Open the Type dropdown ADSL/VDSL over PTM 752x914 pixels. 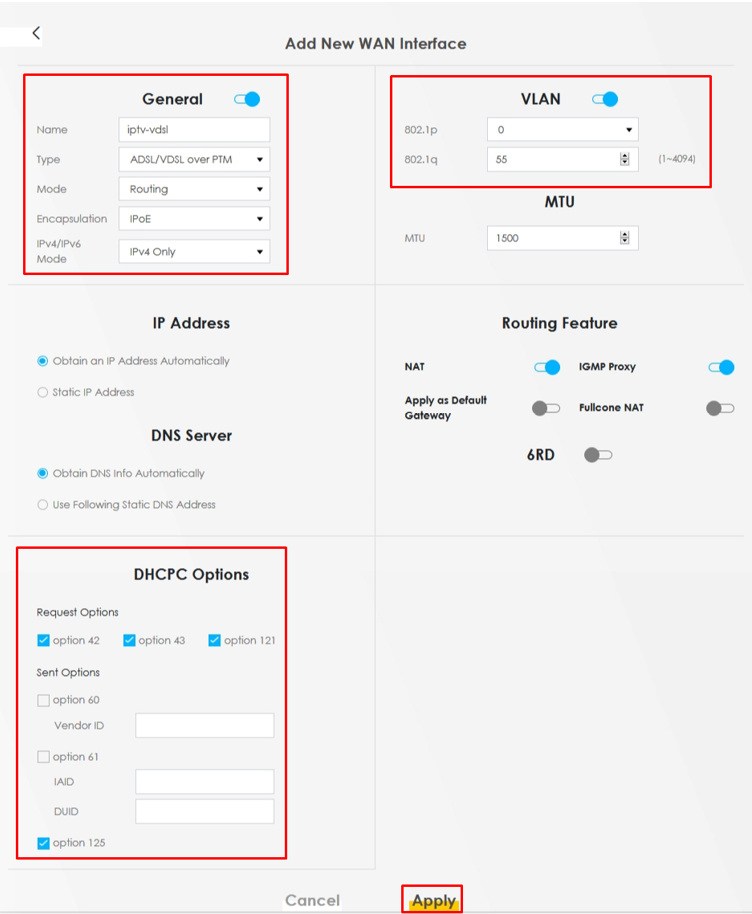(x=194, y=160)
